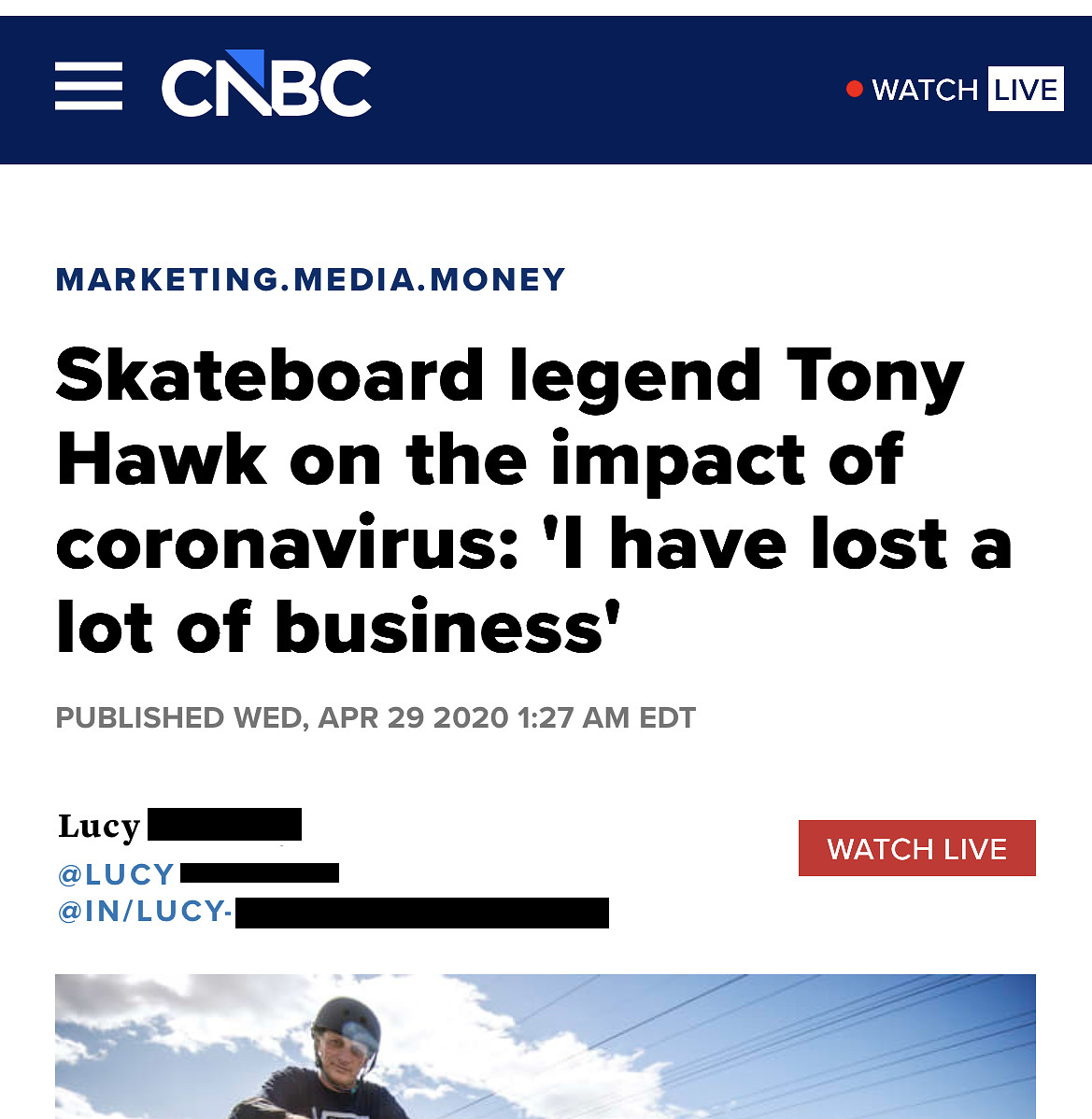Viewport: 1092px width, 1119px height.
Task: Click the CNBC logo
Action: pyautogui.click(x=266, y=87)
